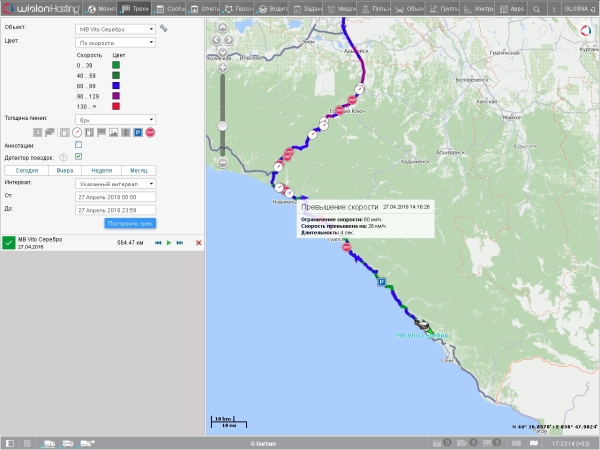Click the dark green swatch for speed 40..59
The height and width of the screenshot is (450, 600).
pyautogui.click(x=116, y=75)
